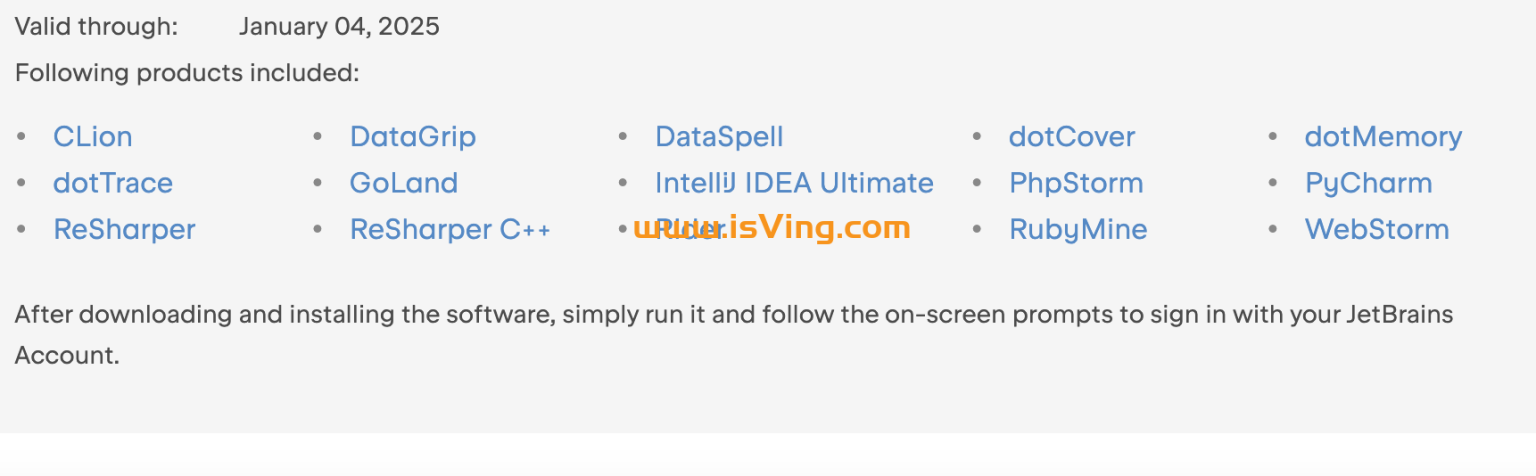Open the CLion product link
This screenshot has width=1536, height=476.
click(92, 137)
